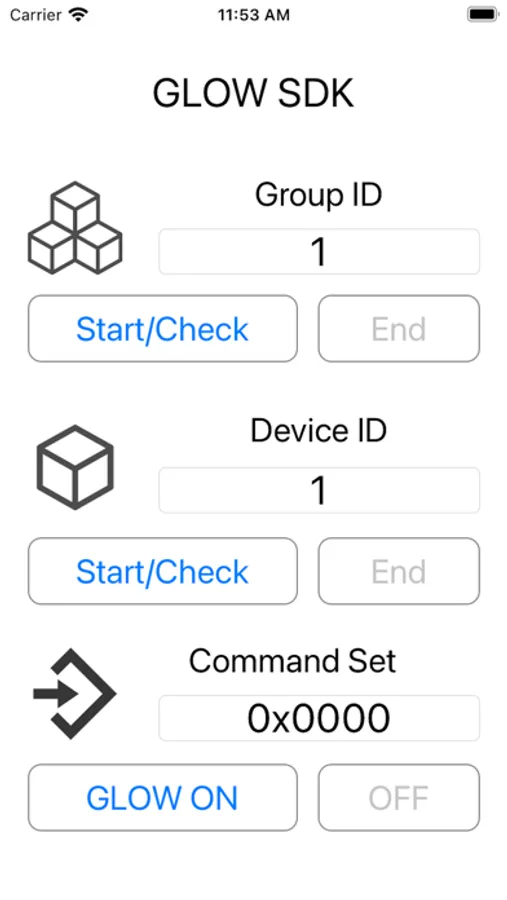This screenshot has width=507, height=900.
Task: Tap the arrow-into-diamond Command Set icon
Action: tap(75, 694)
